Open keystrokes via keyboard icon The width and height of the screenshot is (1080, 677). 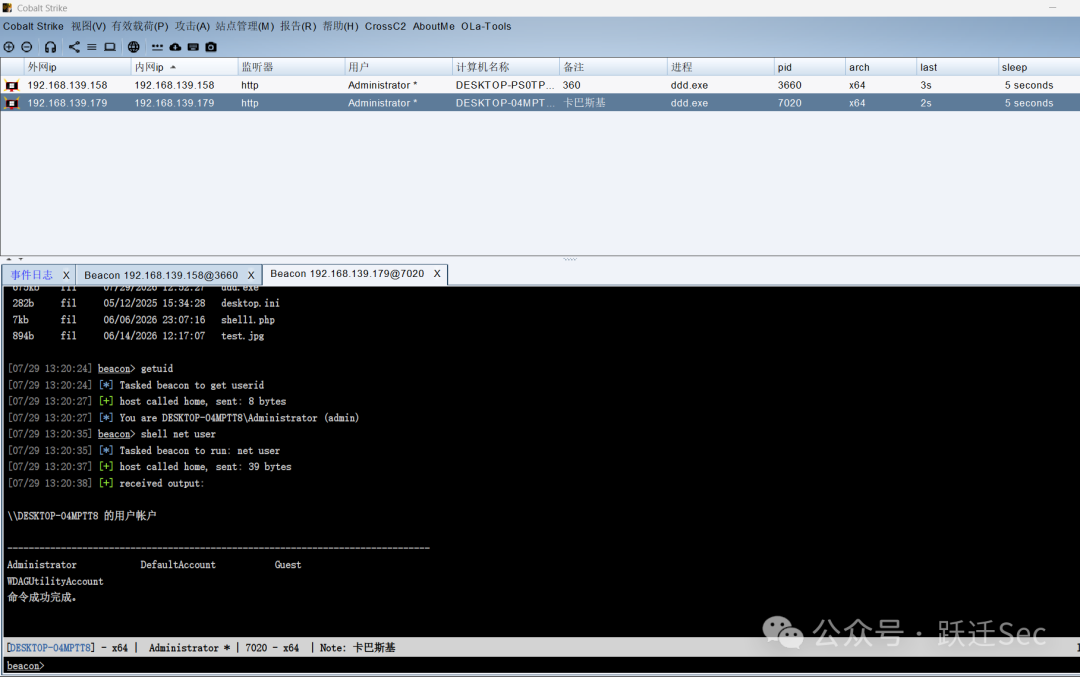pyautogui.click(x=193, y=47)
